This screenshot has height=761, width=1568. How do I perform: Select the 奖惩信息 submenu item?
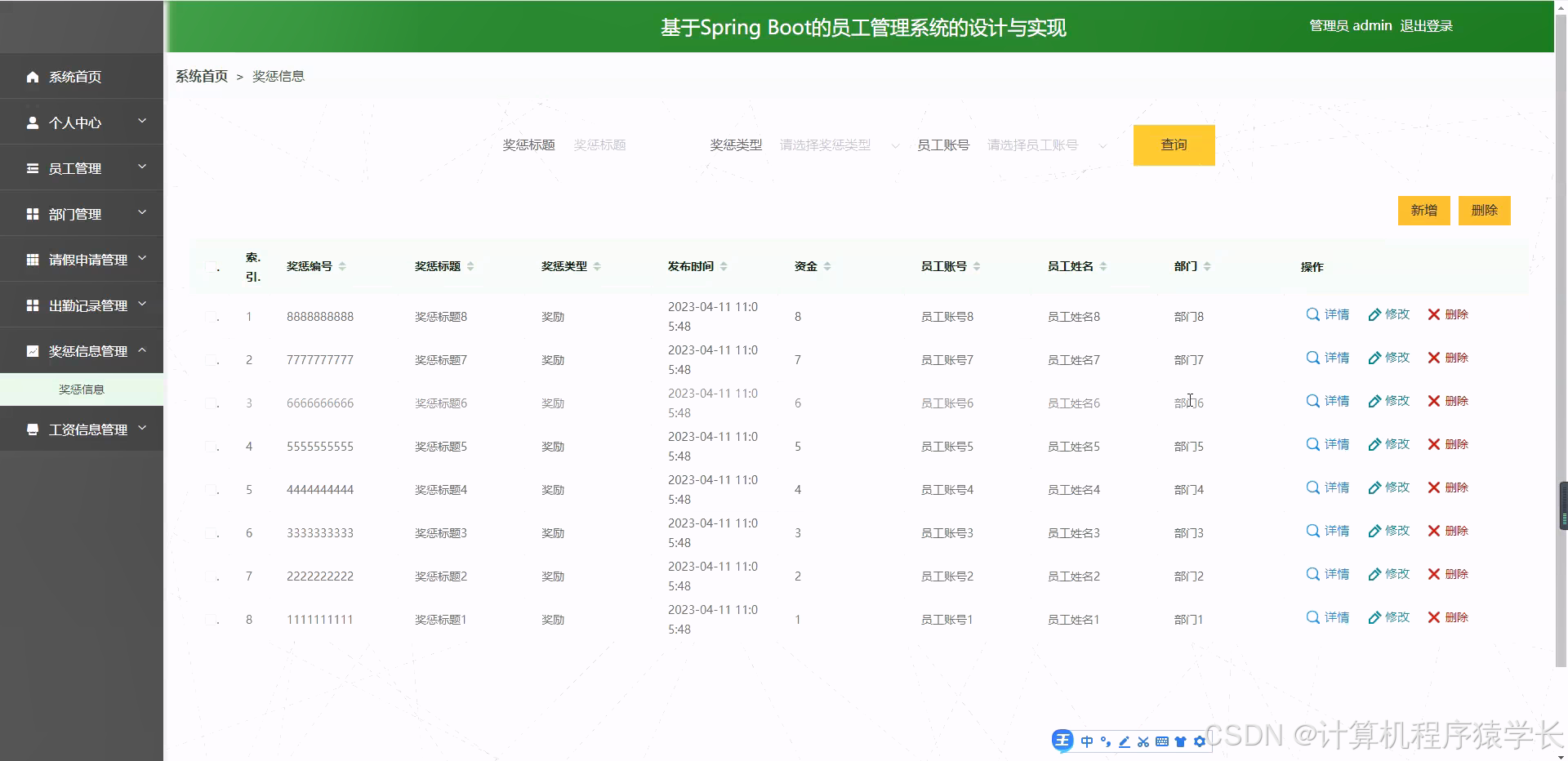click(82, 389)
